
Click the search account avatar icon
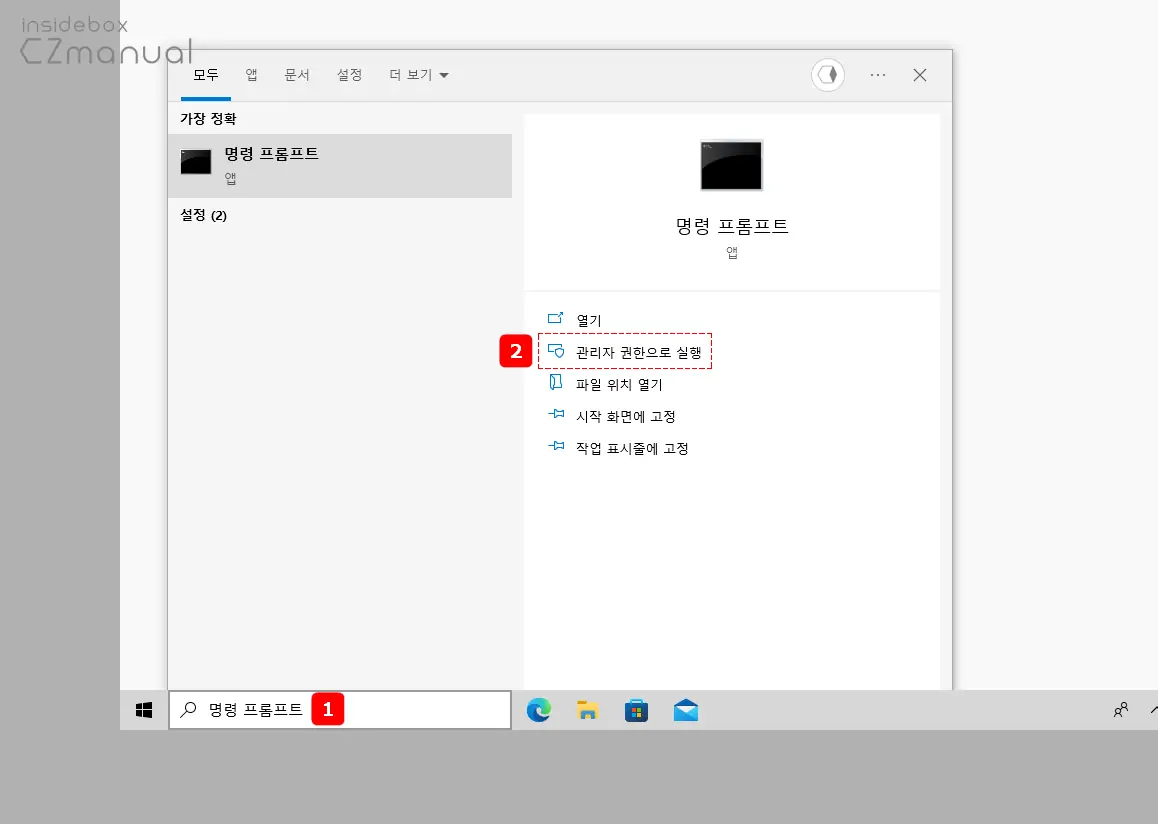click(x=827, y=74)
